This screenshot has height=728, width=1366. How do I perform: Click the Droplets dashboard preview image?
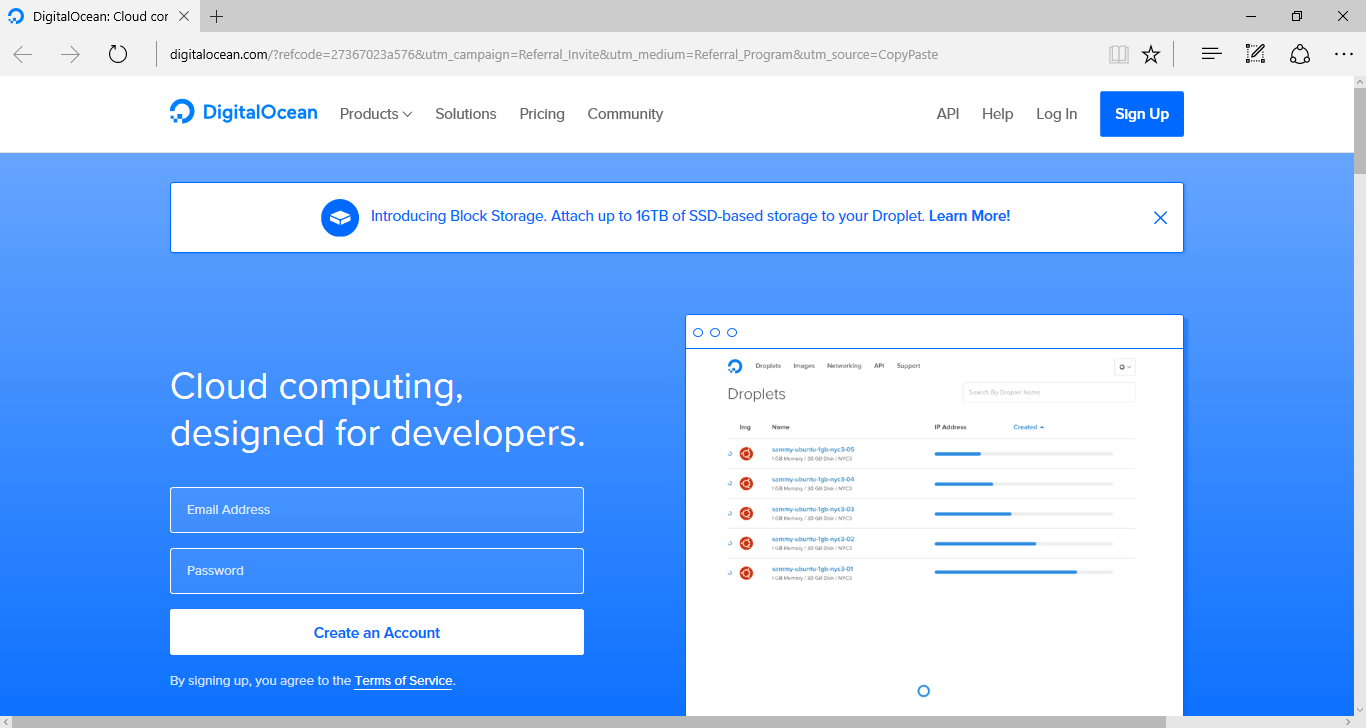934,515
